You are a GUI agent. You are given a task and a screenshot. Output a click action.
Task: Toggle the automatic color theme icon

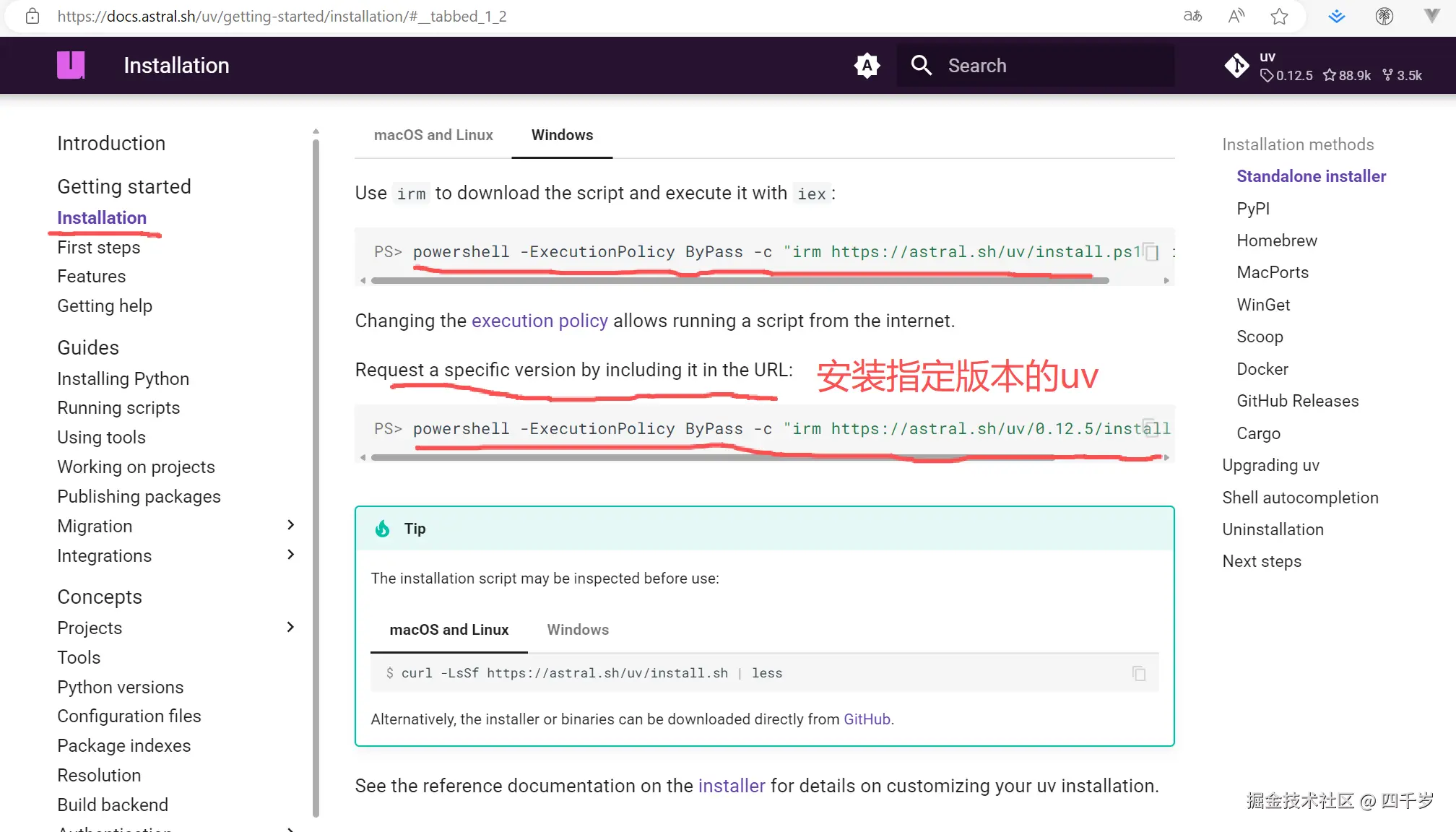(x=867, y=66)
